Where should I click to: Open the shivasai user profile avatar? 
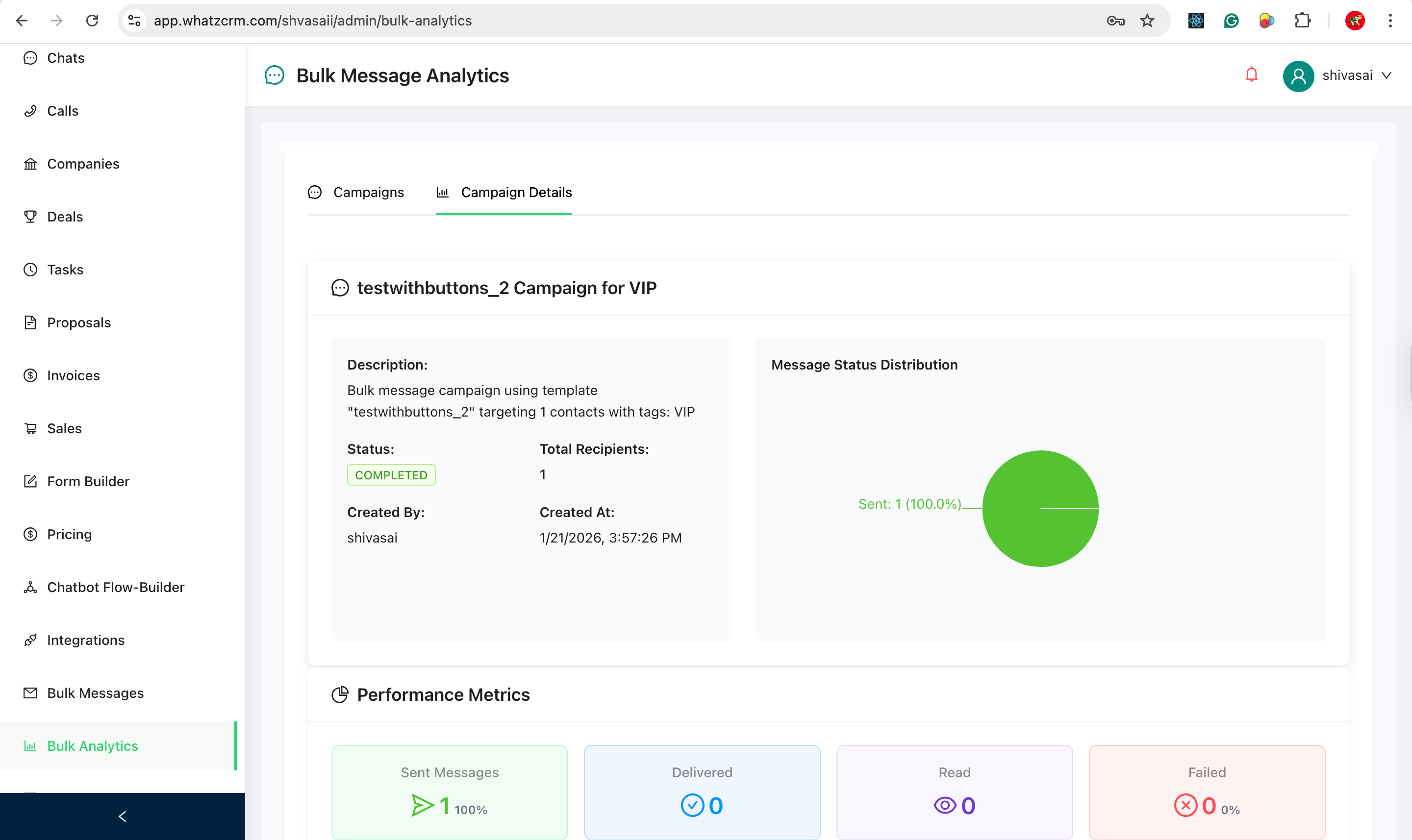click(1298, 76)
